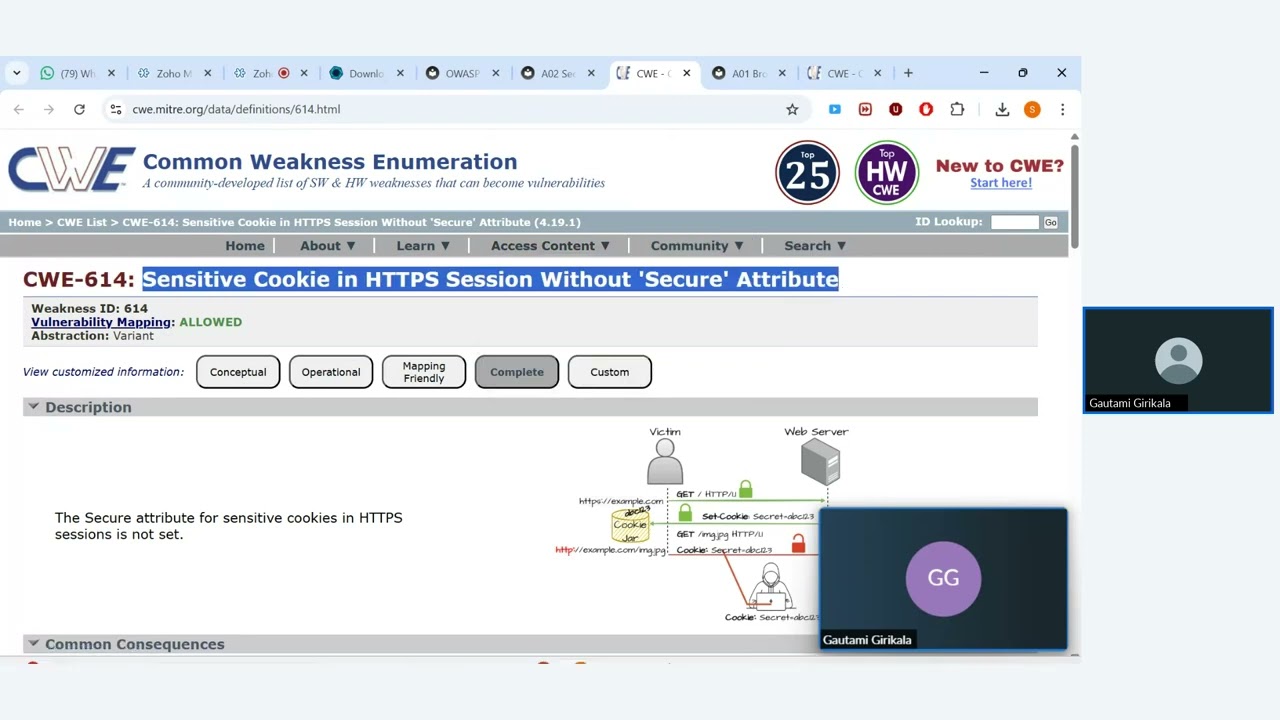The width and height of the screenshot is (1280, 720).
Task: Open the Vulnerability Mapping link
Action: pyautogui.click(x=101, y=322)
